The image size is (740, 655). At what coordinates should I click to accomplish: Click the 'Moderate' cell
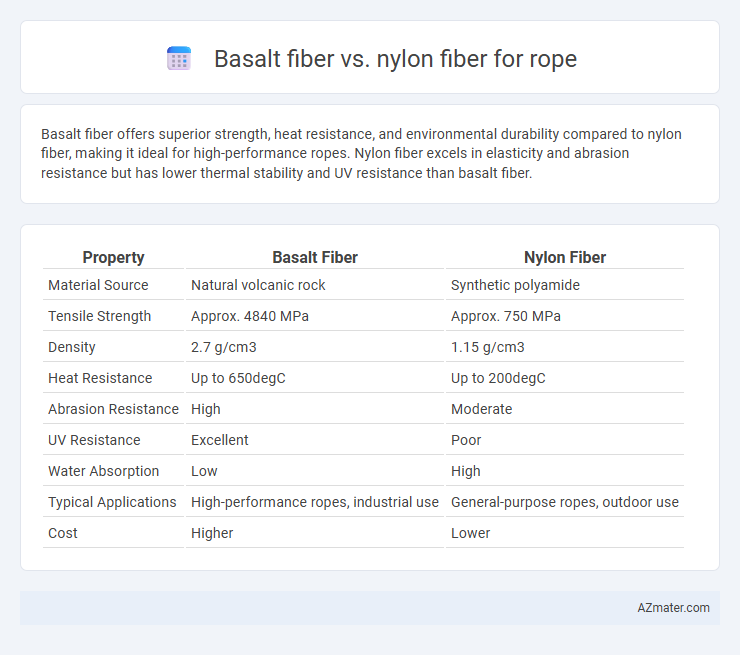pyautogui.click(x=481, y=409)
